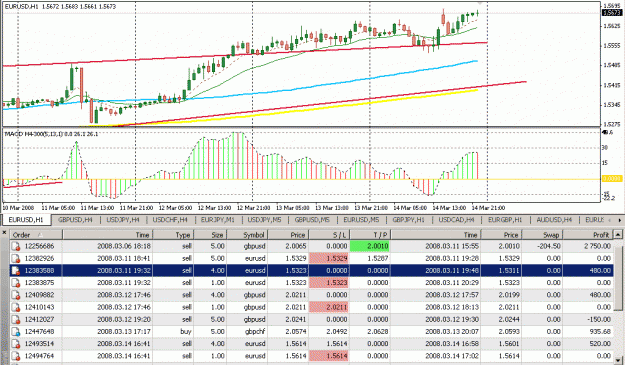
Task: Click the order icon beside 12383588
Action: point(16,271)
